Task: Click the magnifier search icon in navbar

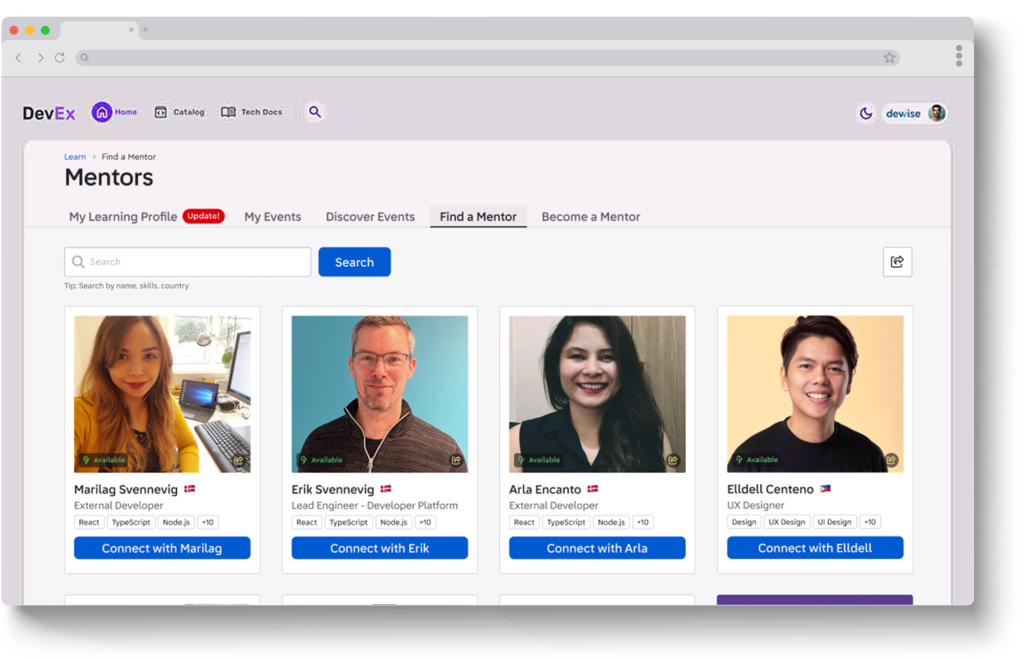Action: [x=315, y=112]
